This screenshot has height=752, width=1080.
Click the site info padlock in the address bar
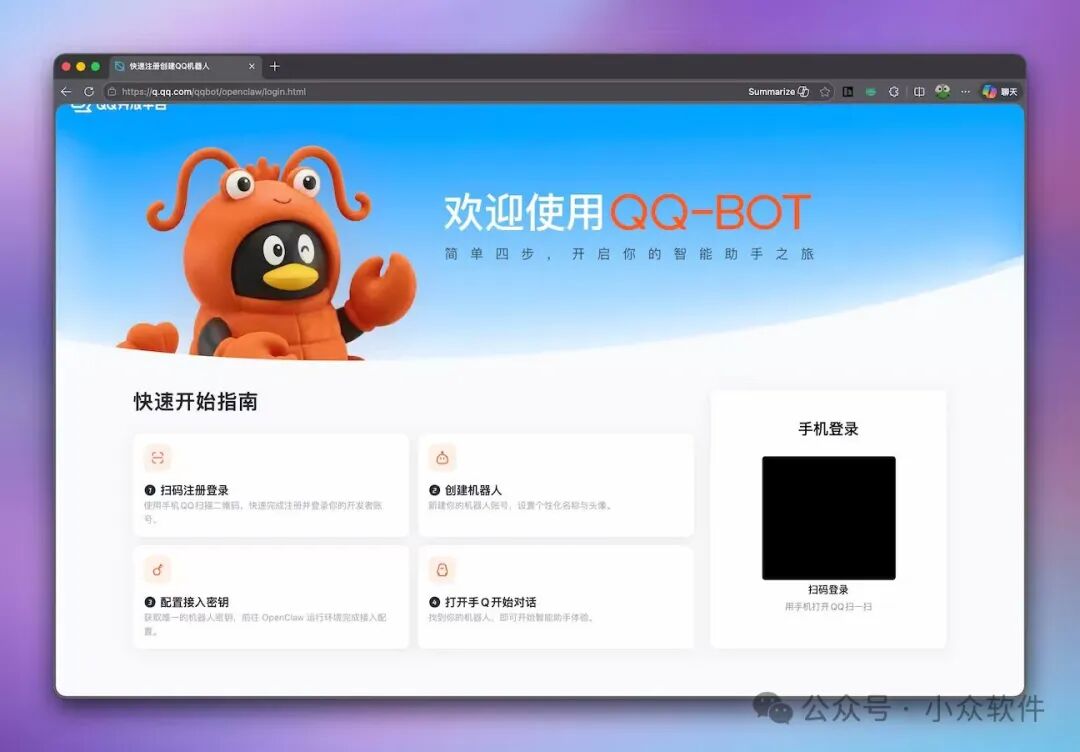[x=112, y=91]
